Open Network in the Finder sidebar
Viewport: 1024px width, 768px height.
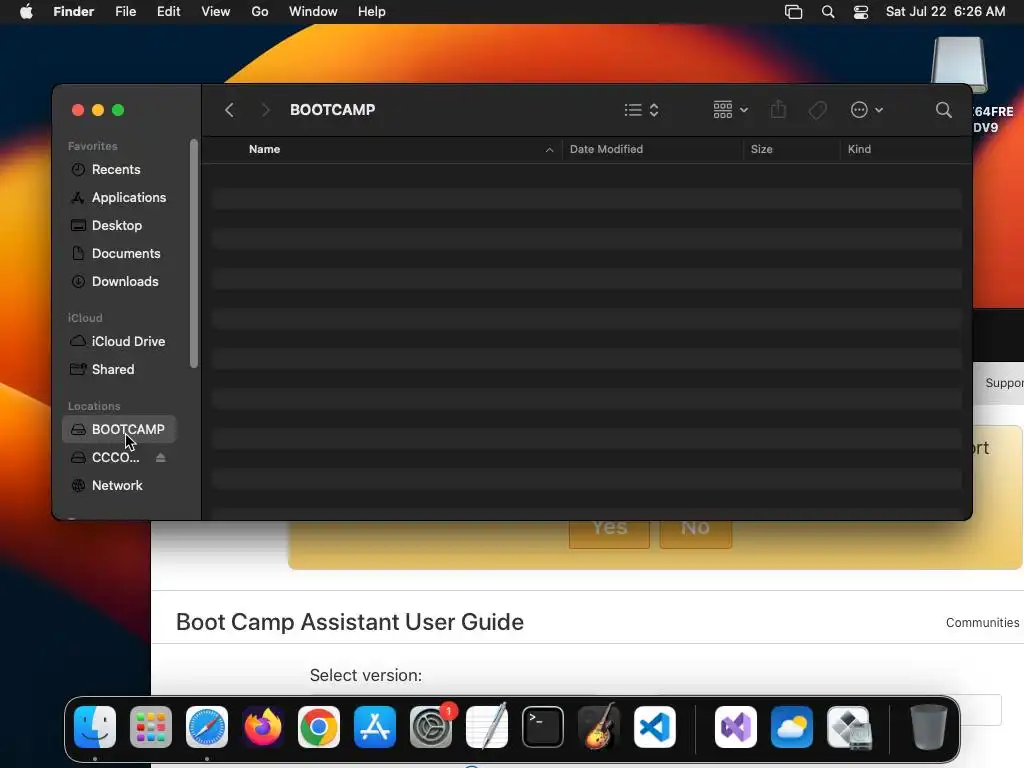[117, 485]
